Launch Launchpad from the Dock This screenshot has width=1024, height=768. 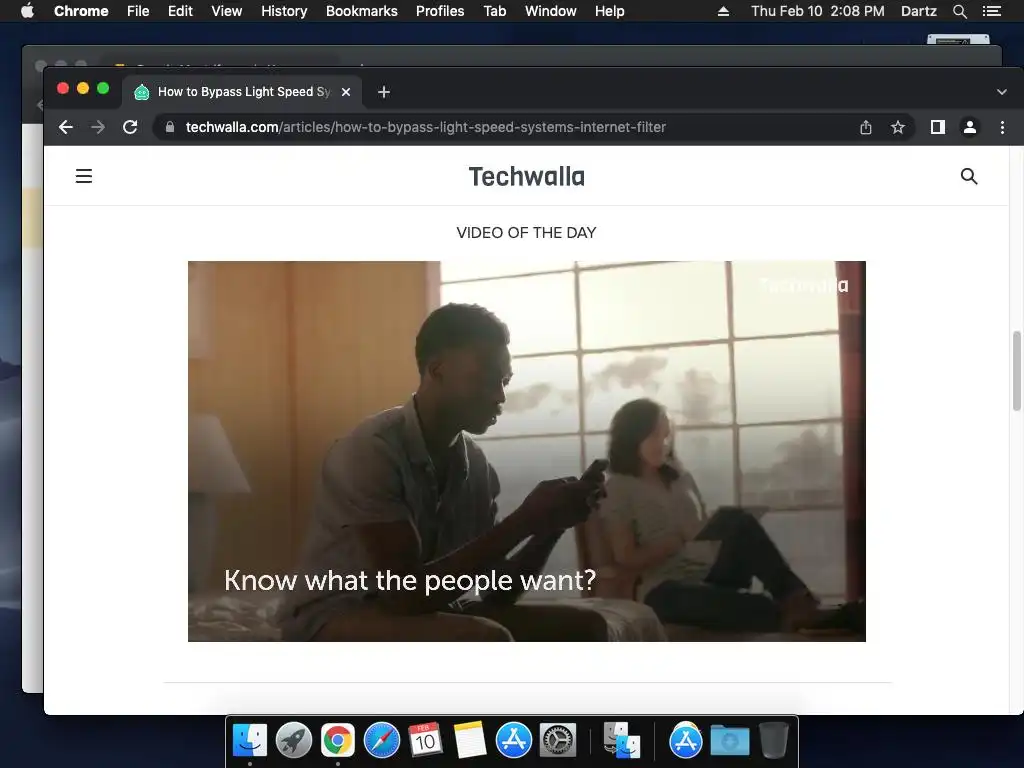(294, 740)
